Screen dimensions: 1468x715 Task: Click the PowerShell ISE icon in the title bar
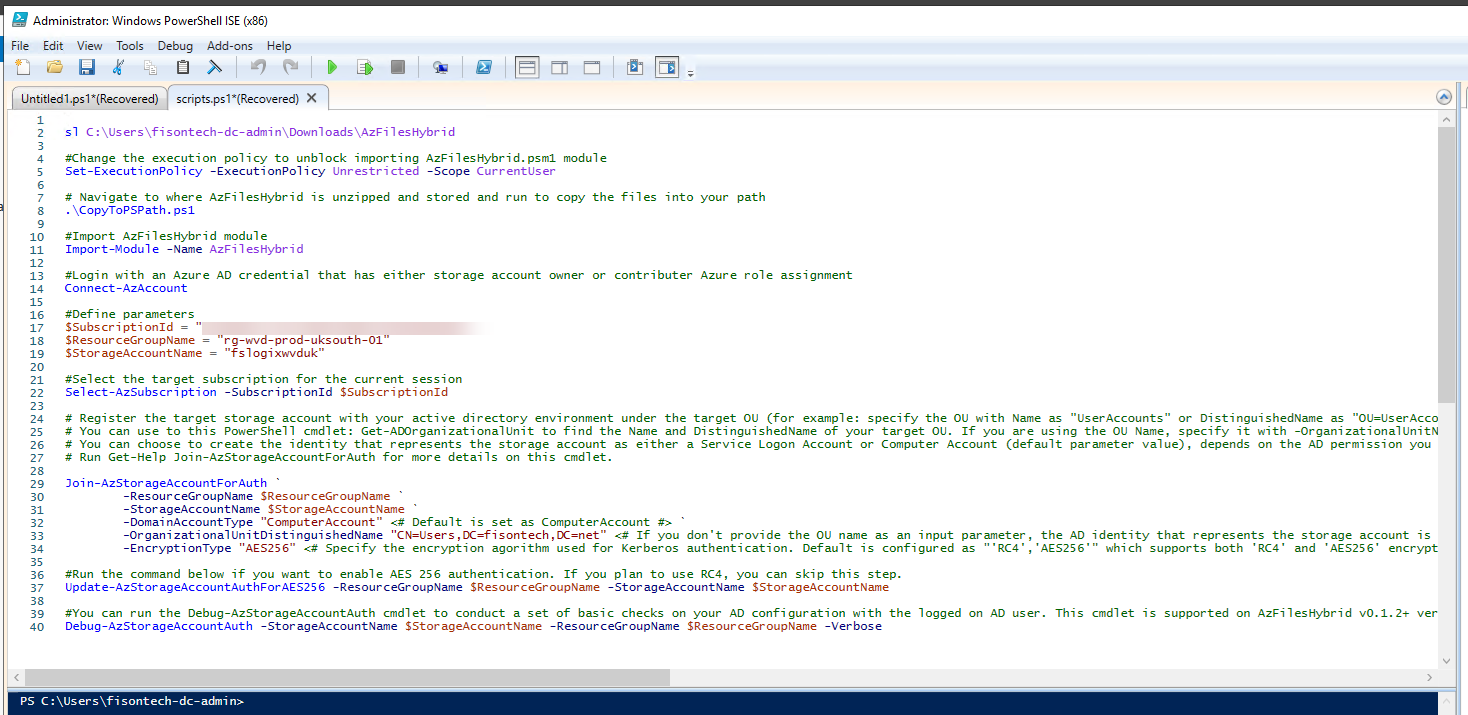point(19,20)
